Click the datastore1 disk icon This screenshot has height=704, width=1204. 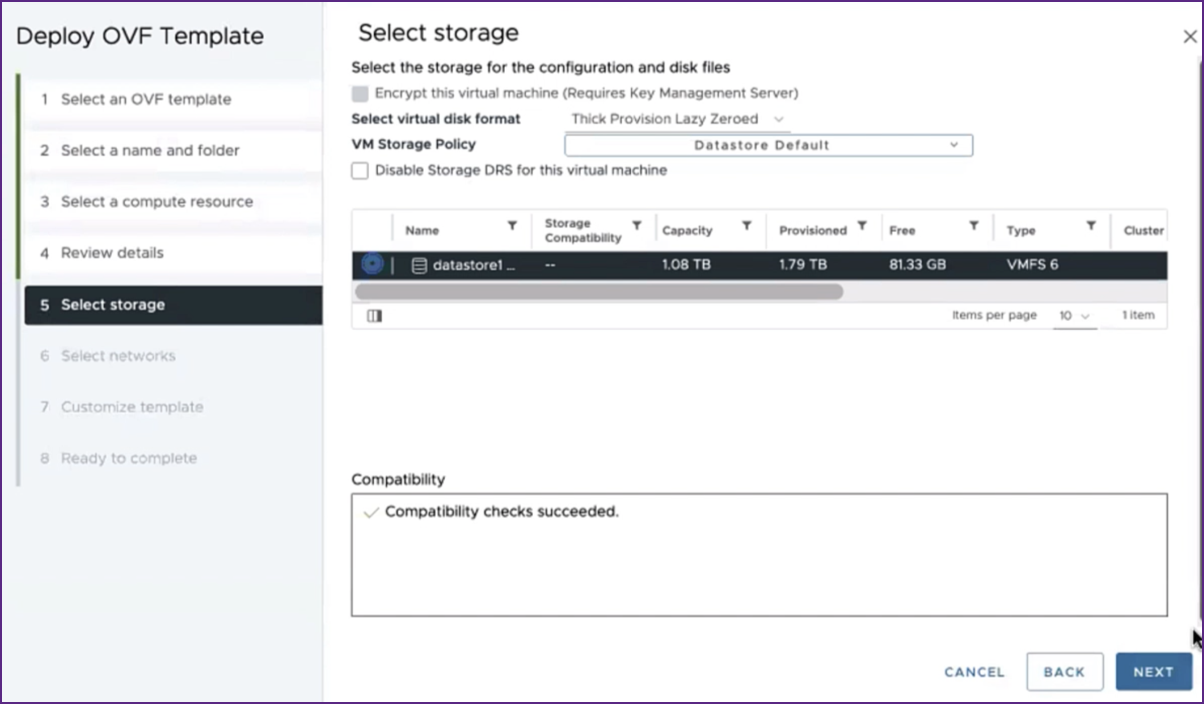click(419, 266)
